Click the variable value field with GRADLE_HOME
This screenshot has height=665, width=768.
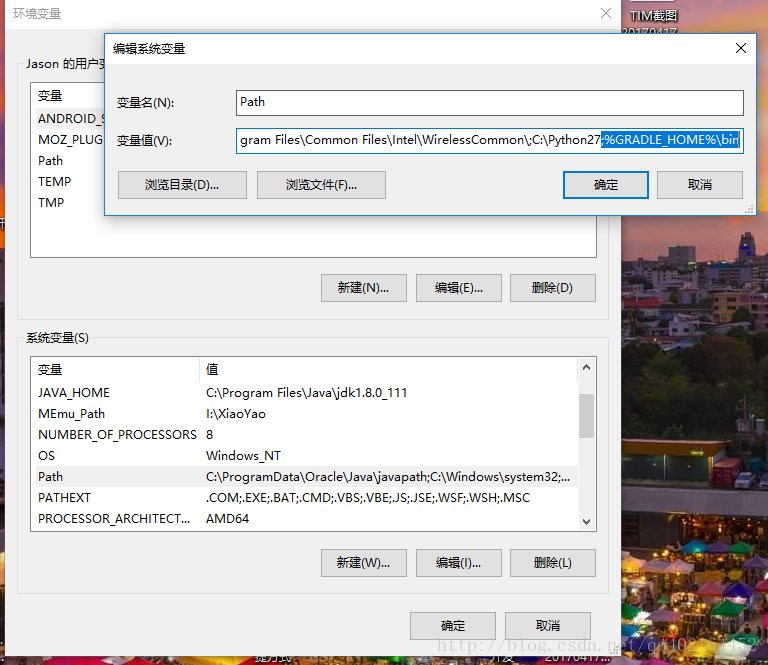coord(489,141)
